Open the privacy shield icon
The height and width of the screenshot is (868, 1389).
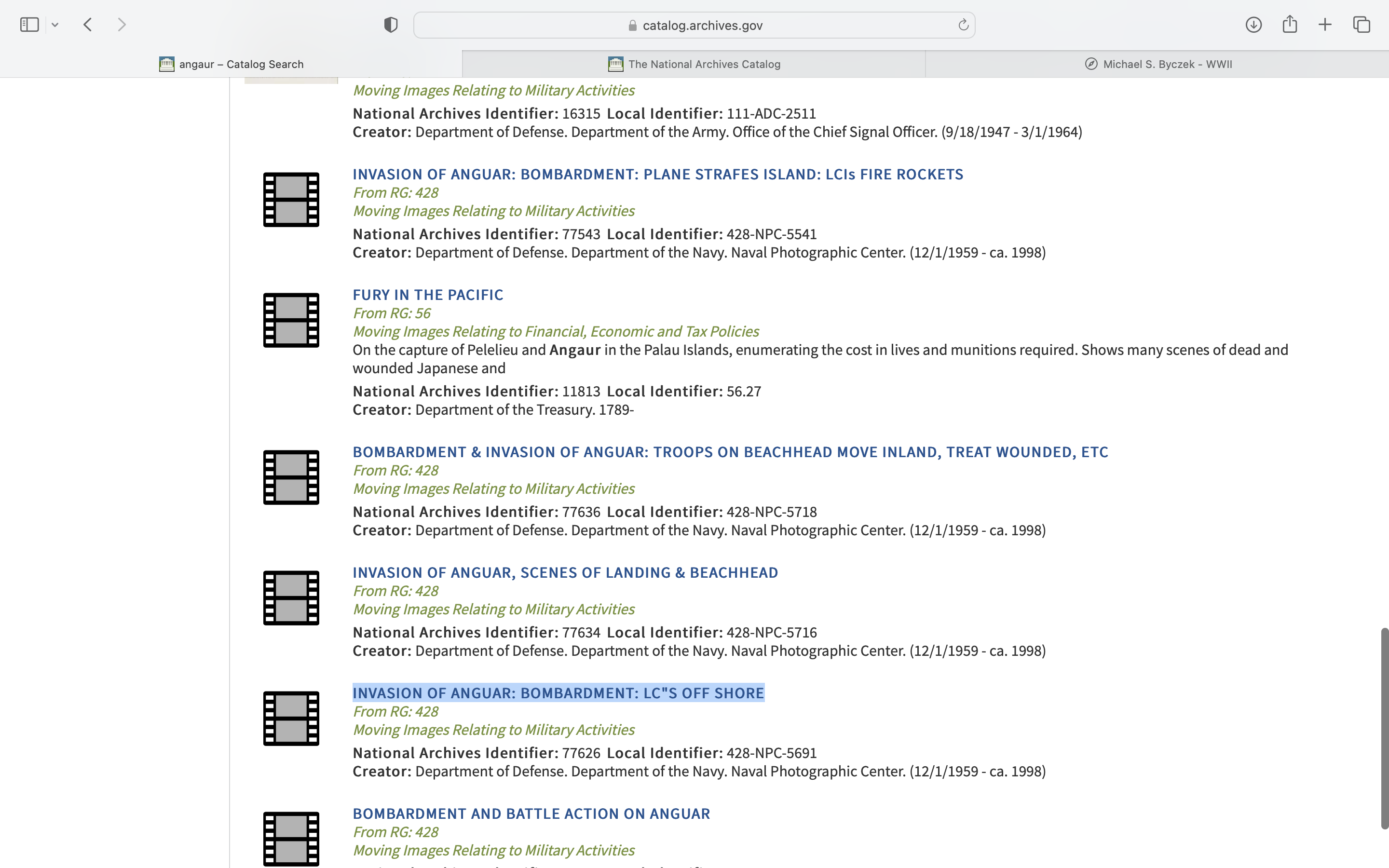click(391, 25)
